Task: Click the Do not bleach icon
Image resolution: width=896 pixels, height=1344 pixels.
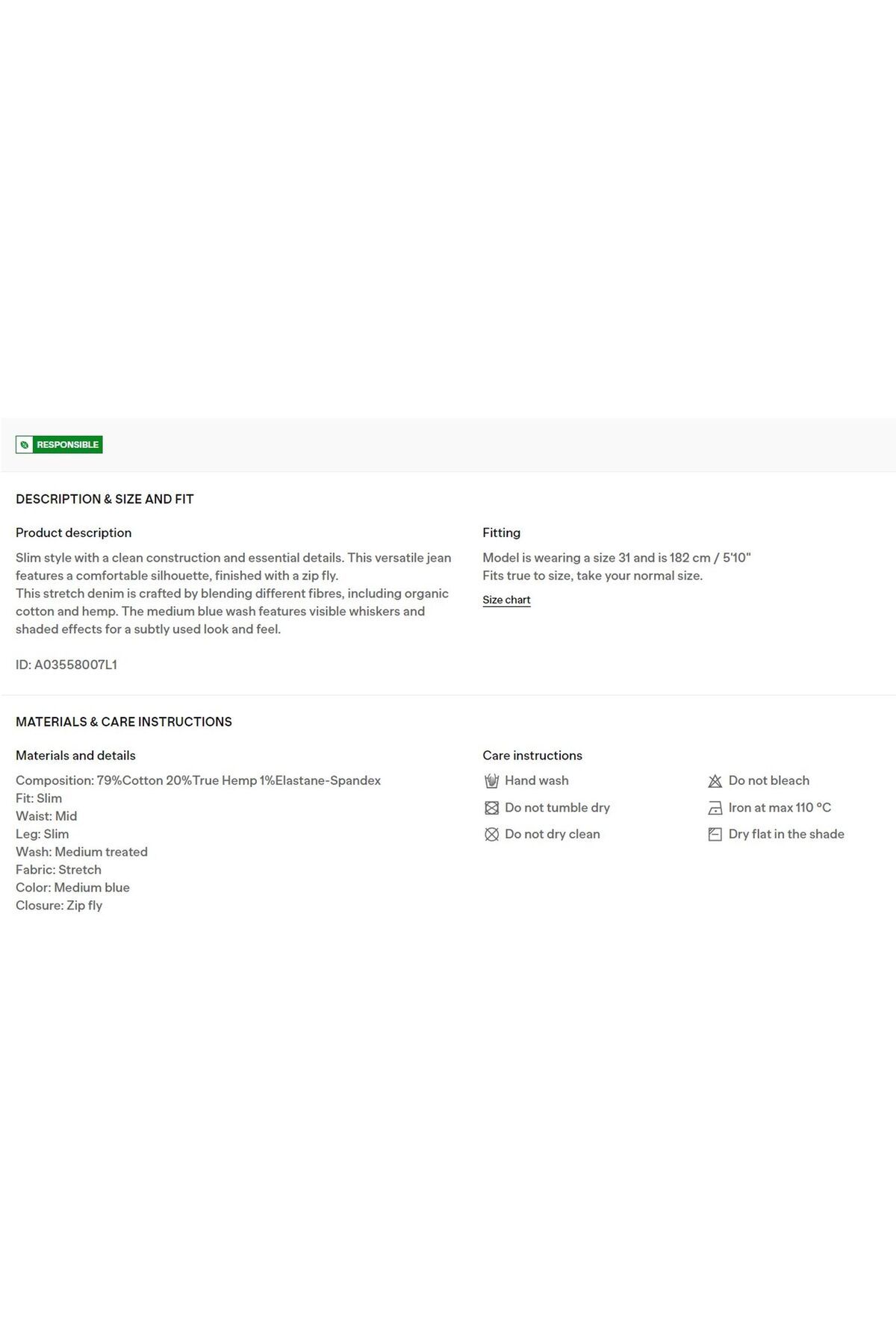Action: (715, 781)
